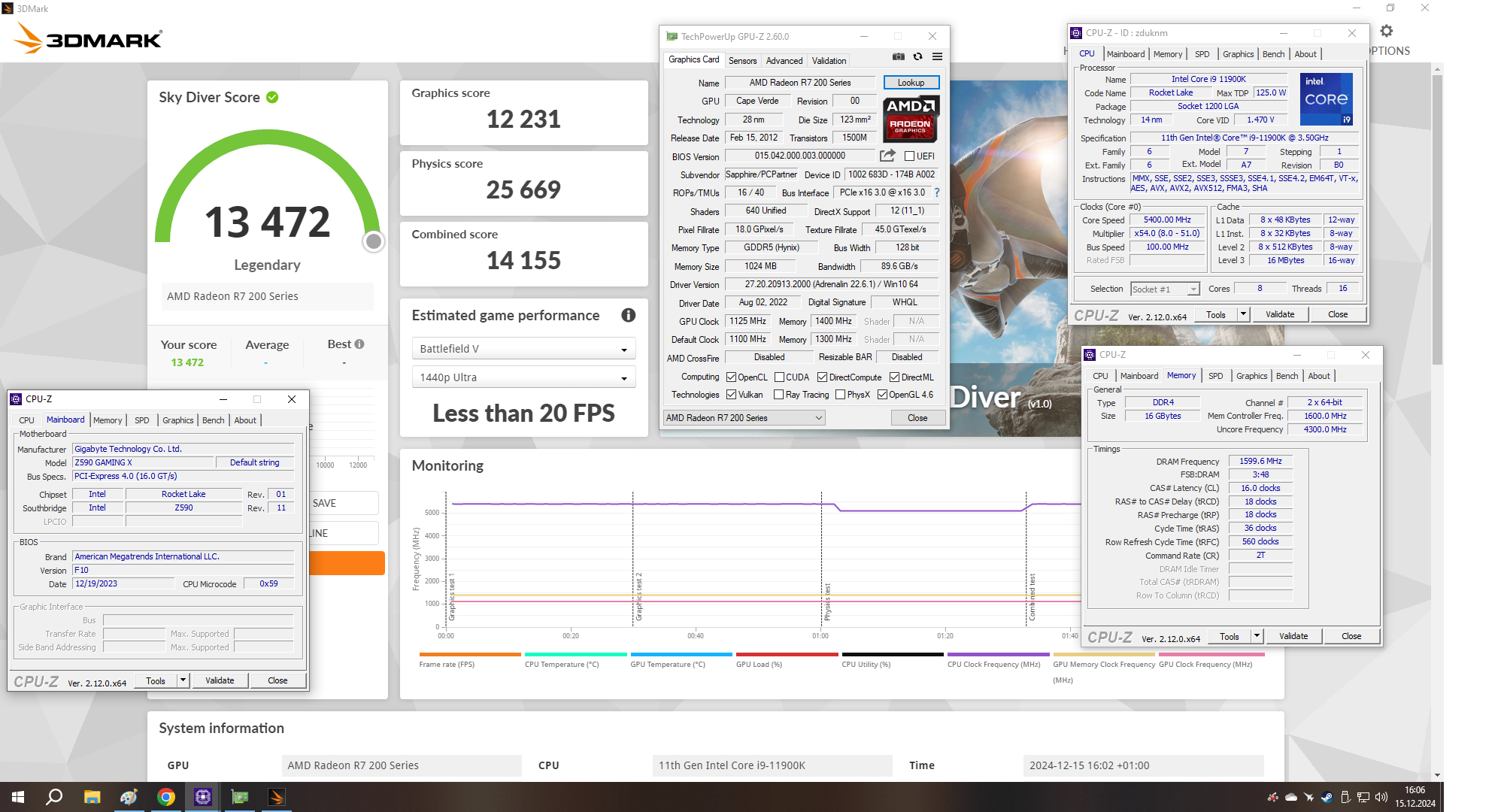This screenshot has width=1504, height=812.
Task: Expand Tools dropdown arrow in CPU-Z Memory window
Action: [x=1257, y=636]
